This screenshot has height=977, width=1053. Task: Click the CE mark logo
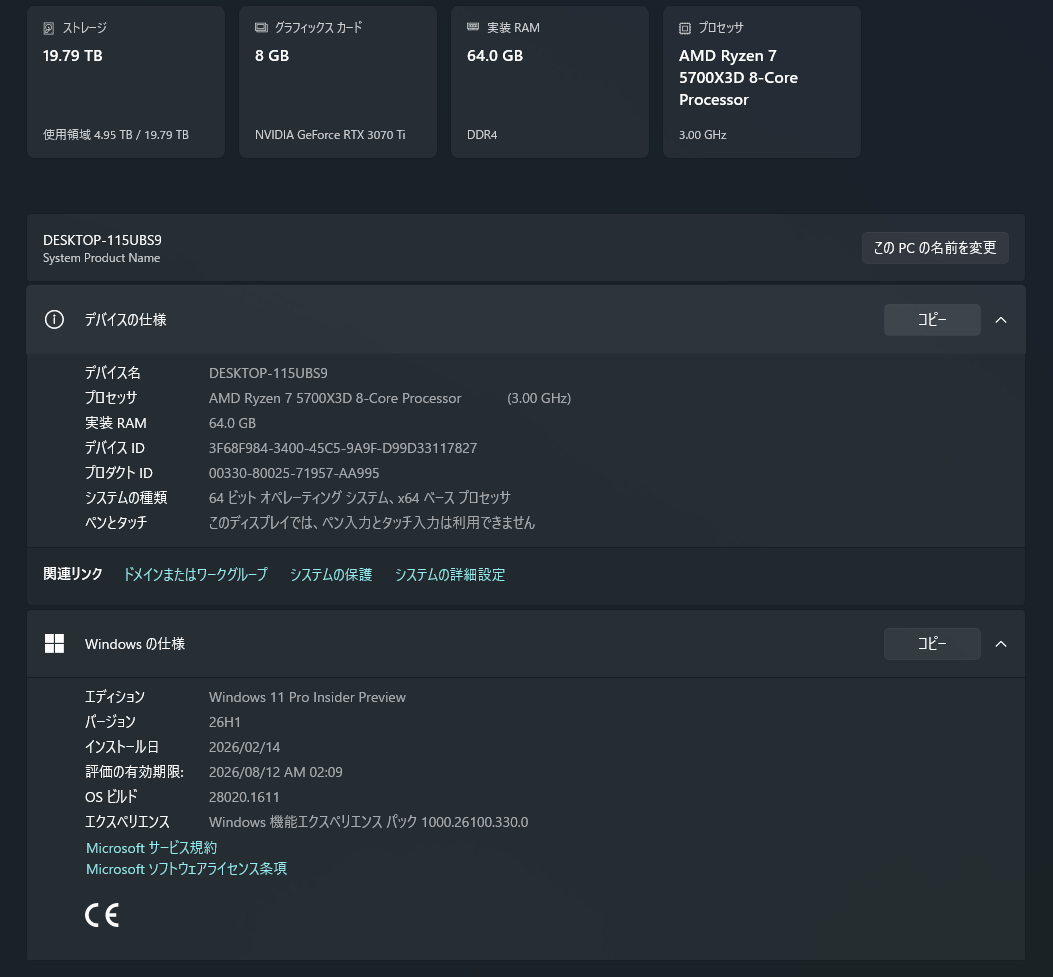tap(102, 915)
